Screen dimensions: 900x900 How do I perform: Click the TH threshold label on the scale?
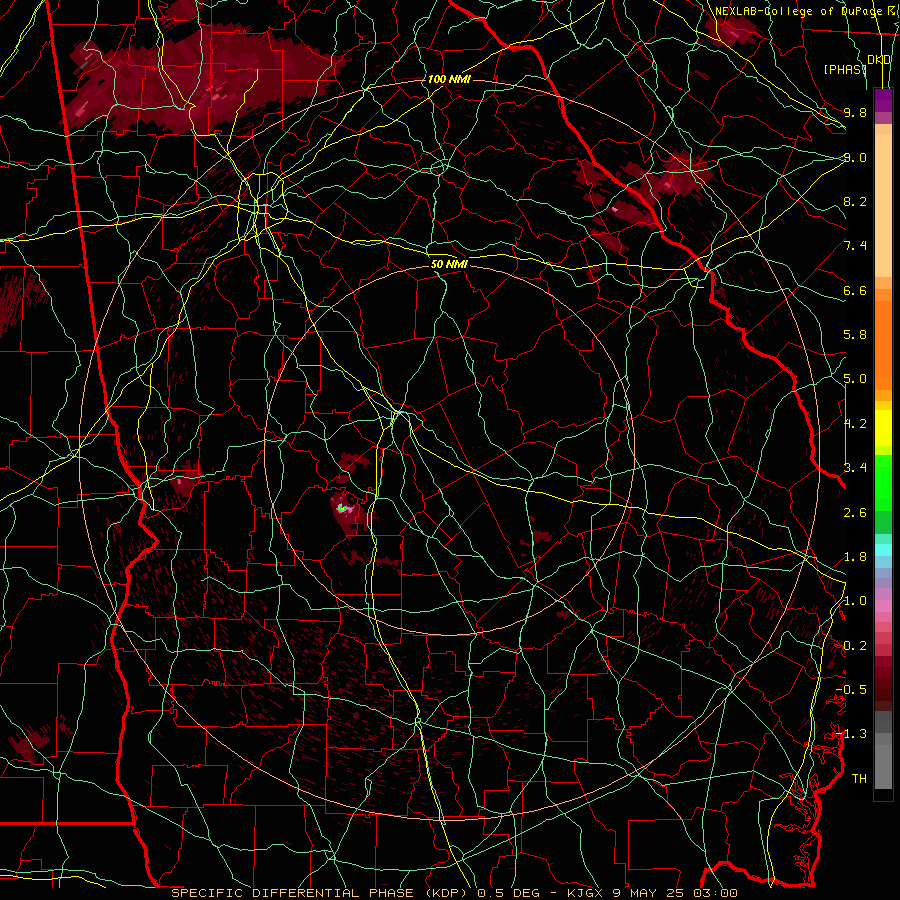(859, 779)
